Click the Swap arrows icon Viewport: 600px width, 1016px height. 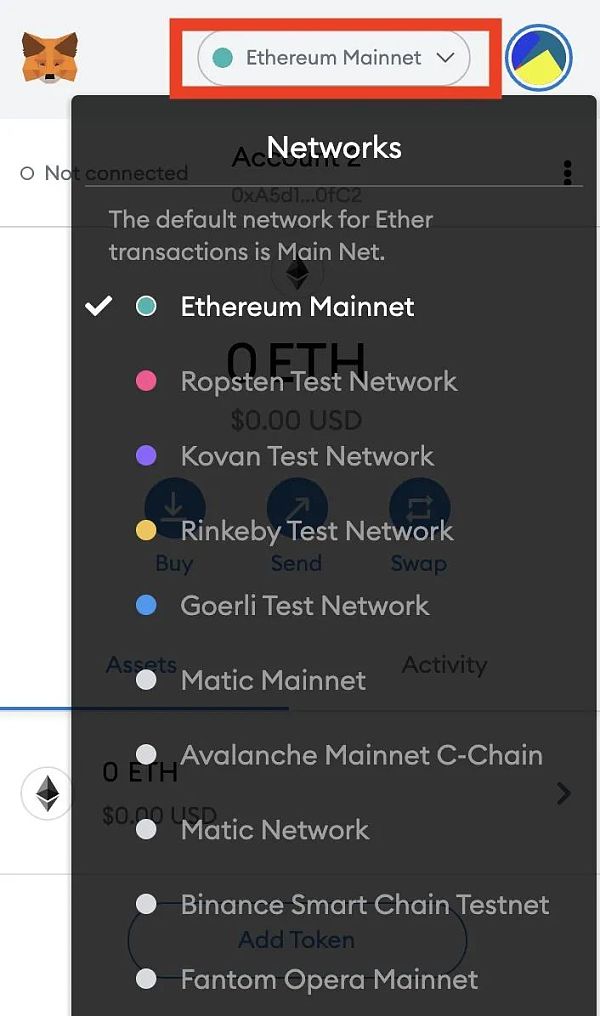click(x=419, y=508)
